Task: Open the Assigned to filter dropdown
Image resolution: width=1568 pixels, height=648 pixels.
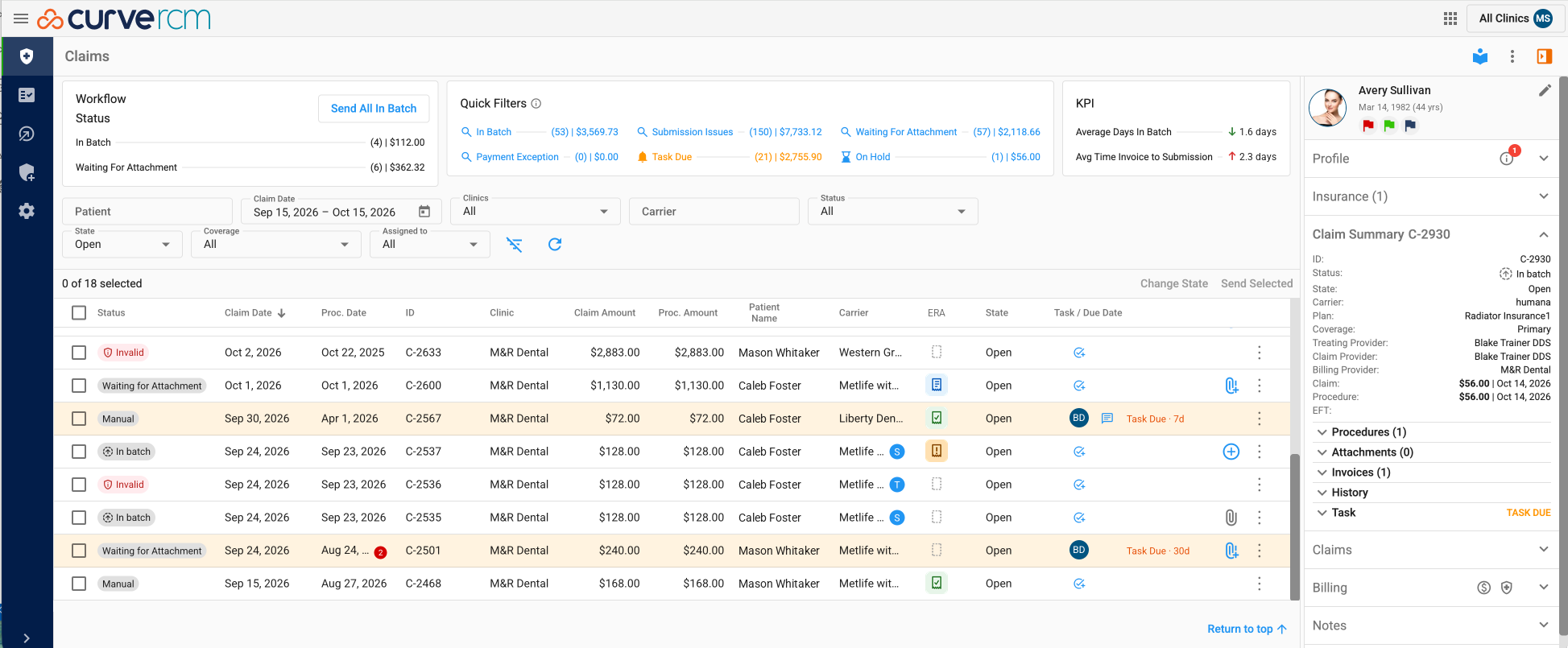Action: 430,244
